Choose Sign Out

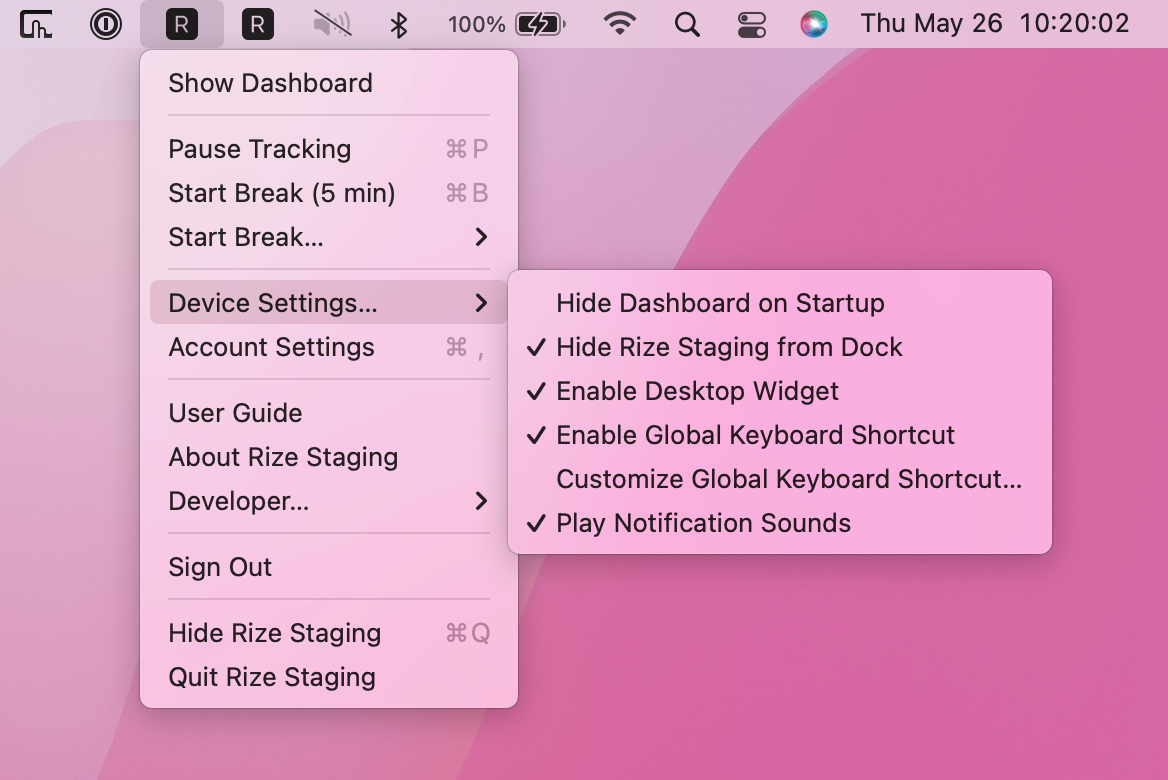[x=328, y=567]
